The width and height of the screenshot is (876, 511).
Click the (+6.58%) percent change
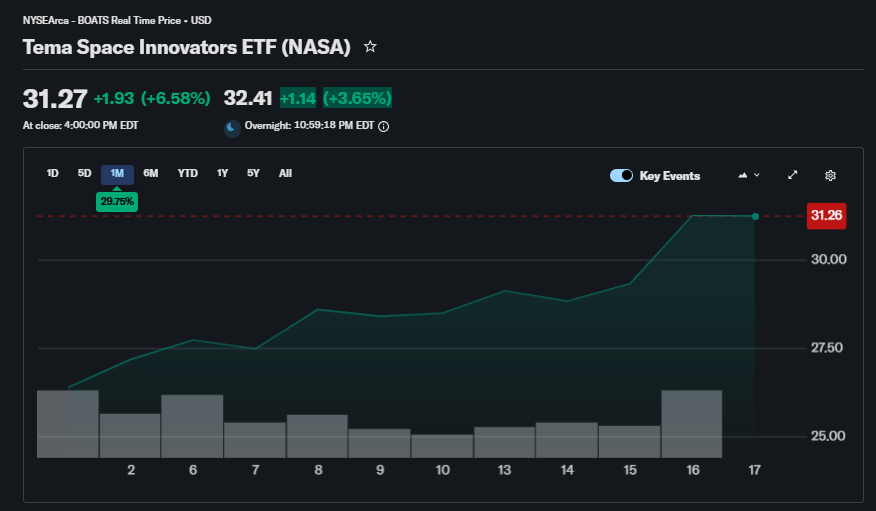click(x=175, y=99)
